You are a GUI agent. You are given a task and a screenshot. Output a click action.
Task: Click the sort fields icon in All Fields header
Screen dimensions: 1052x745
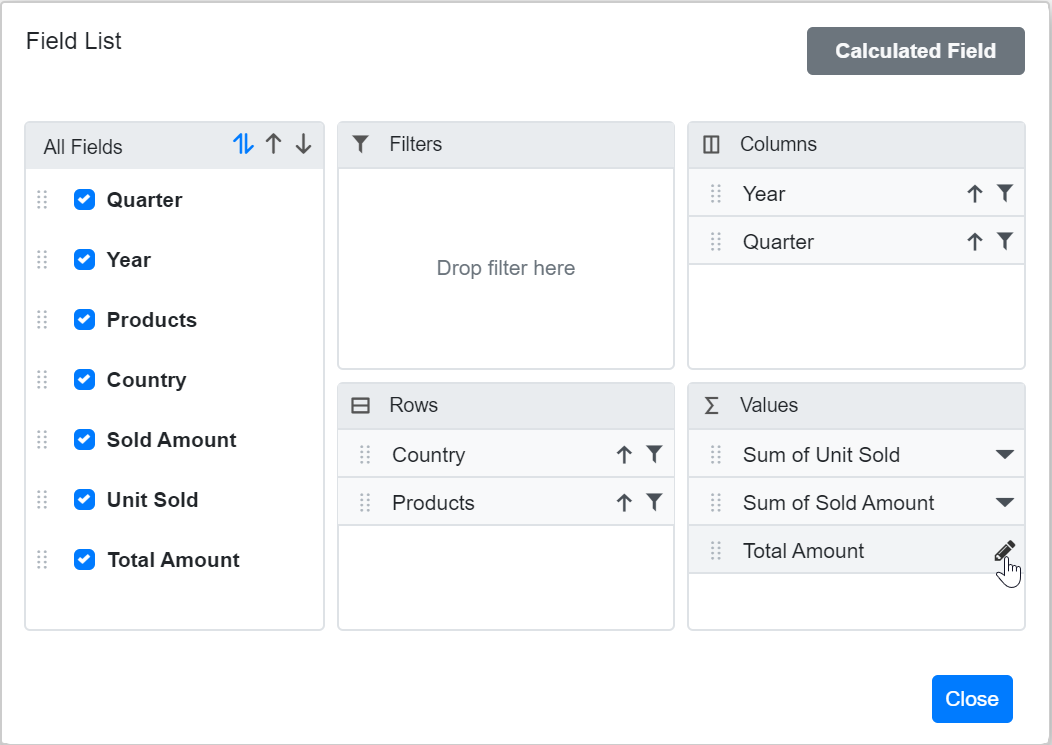click(x=242, y=145)
